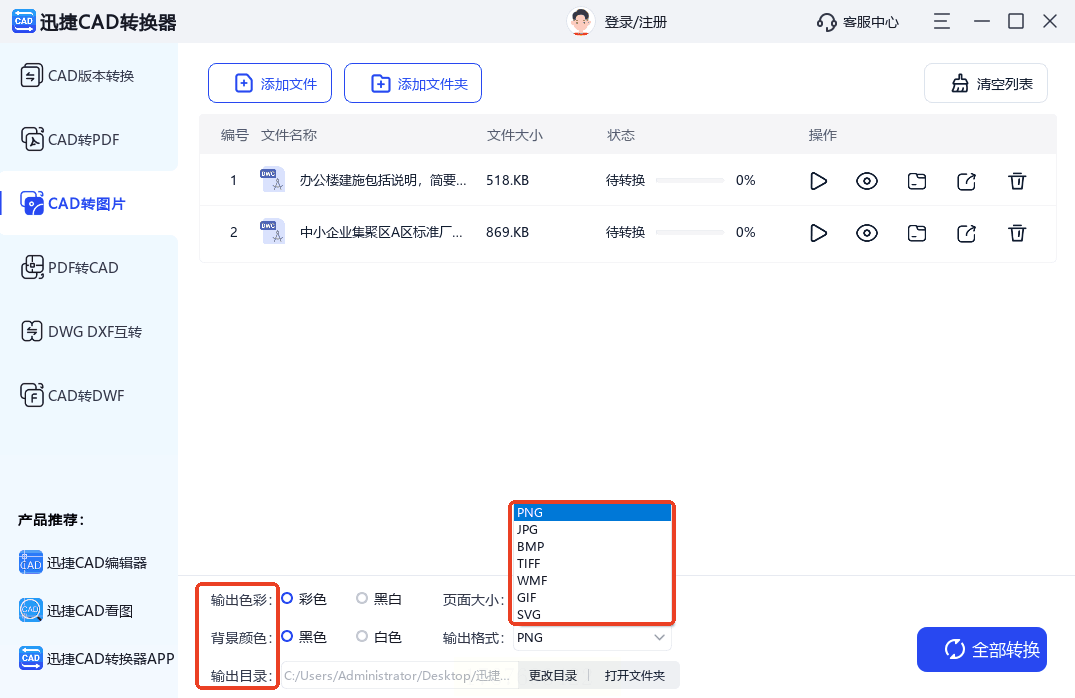Switch to CAD转PDF in sidebar
Image resolution: width=1075 pixels, height=698 pixels.
point(85,140)
